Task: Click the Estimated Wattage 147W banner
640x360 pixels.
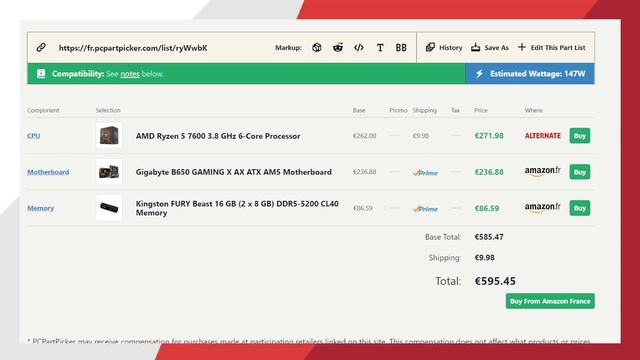Action: tap(530, 74)
